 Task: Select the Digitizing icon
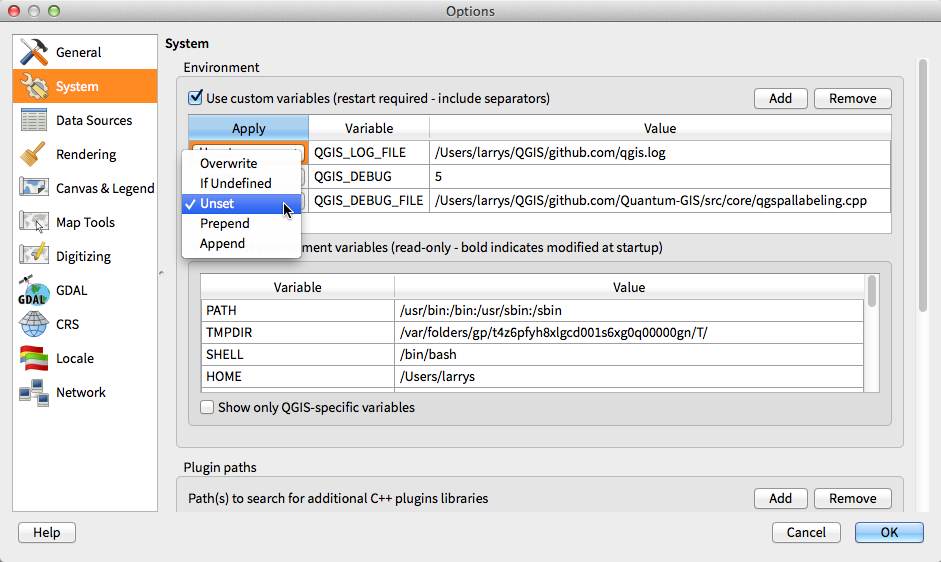coord(34,256)
